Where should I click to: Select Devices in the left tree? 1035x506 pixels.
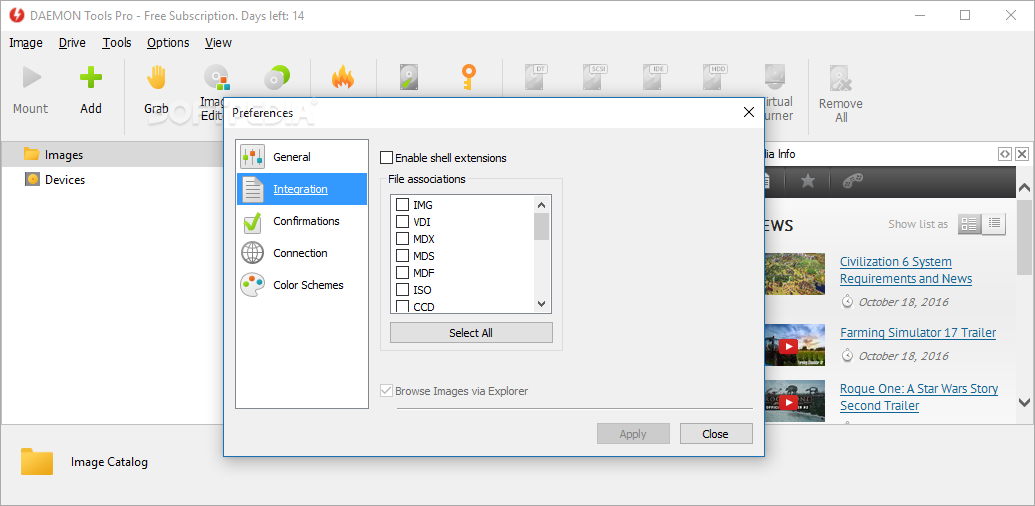[65, 179]
